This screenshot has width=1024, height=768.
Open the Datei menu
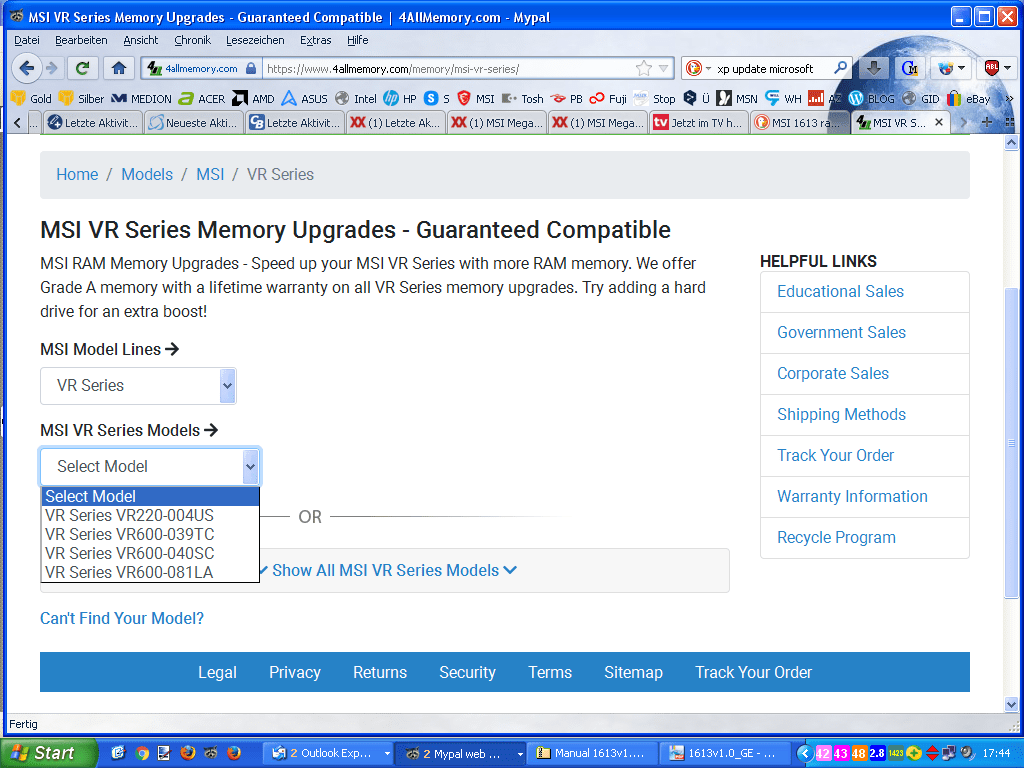point(27,40)
